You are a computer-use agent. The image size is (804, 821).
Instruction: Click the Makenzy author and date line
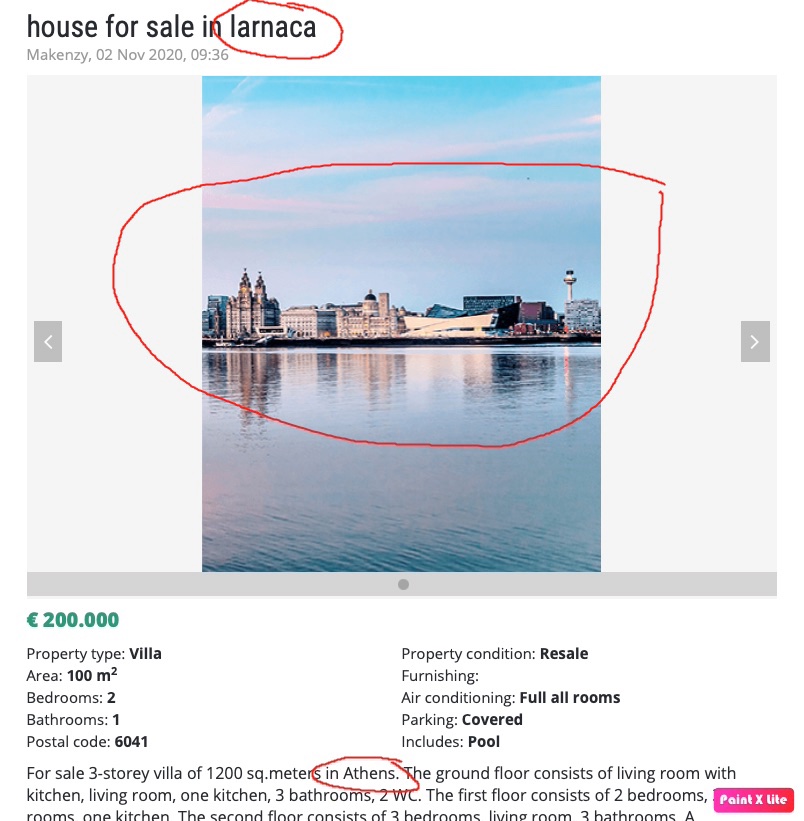click(x=128, y=55)
